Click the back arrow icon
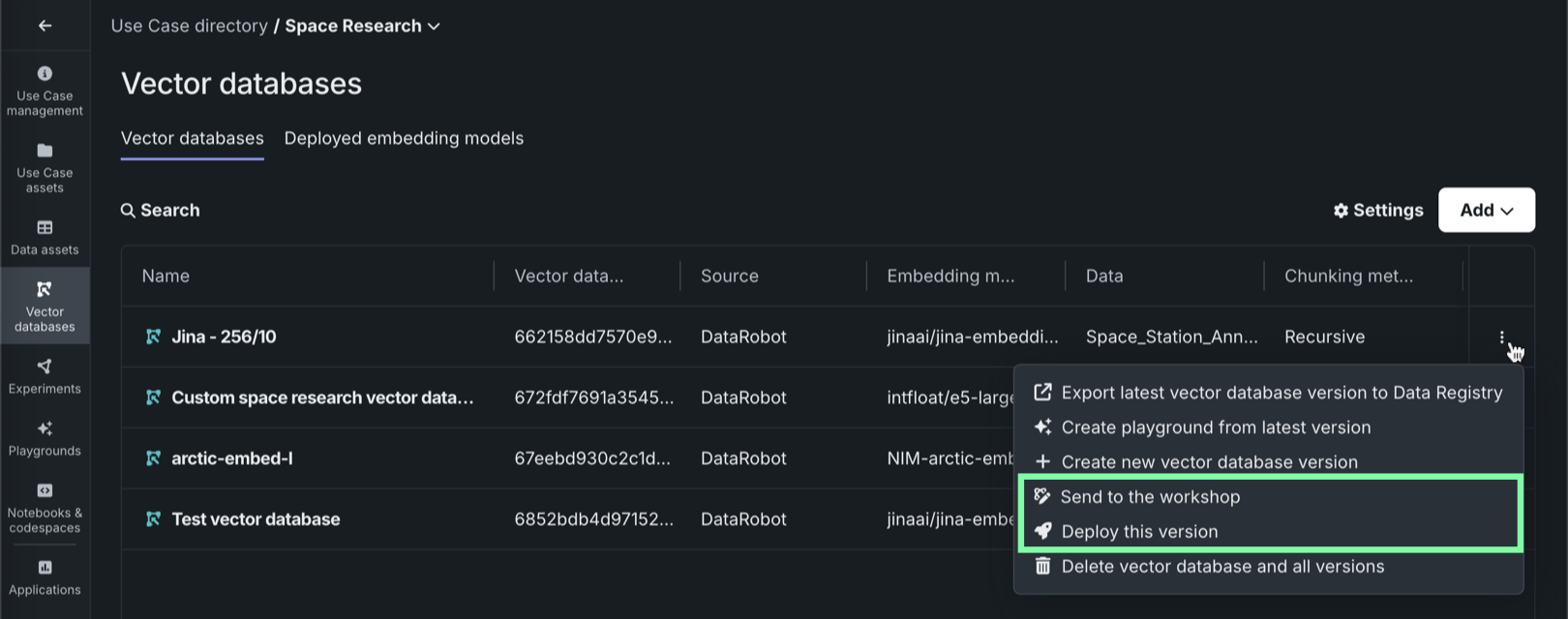This screenshot has height=619, width=1568. point(45,26)
